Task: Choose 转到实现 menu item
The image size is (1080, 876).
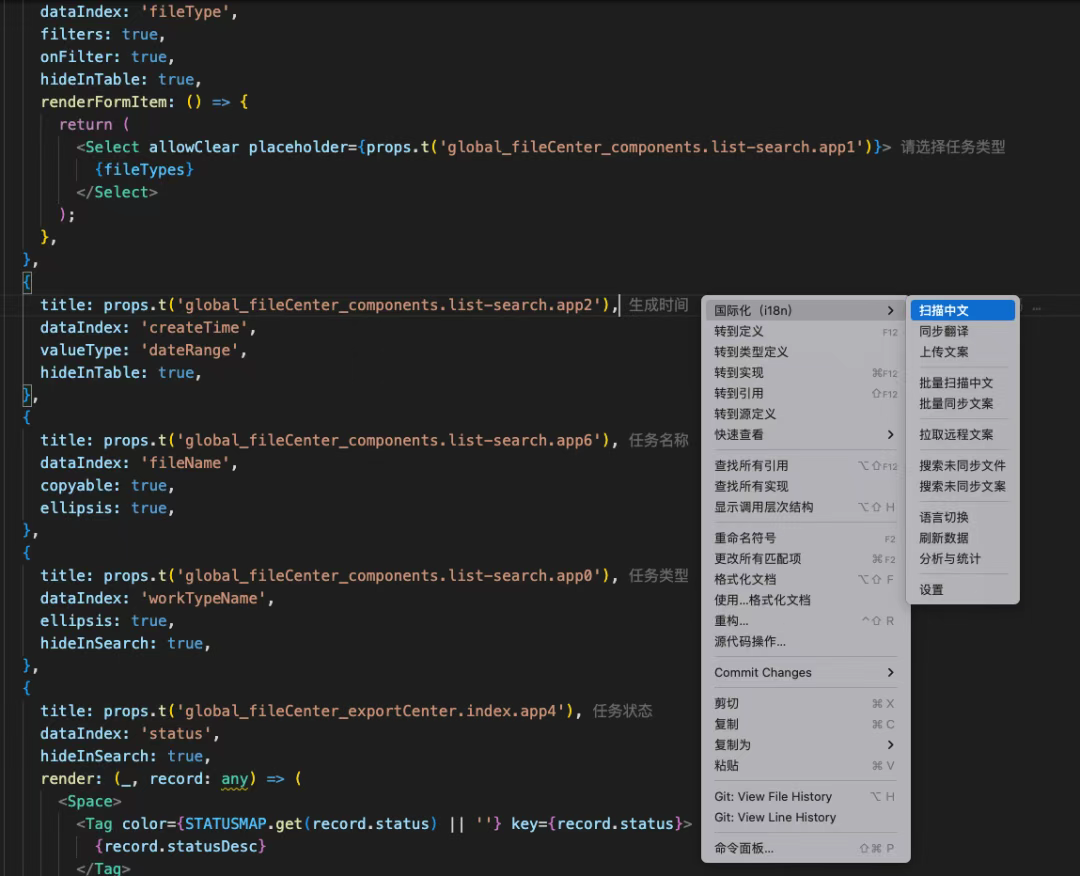Action: [x=804, y=373]
